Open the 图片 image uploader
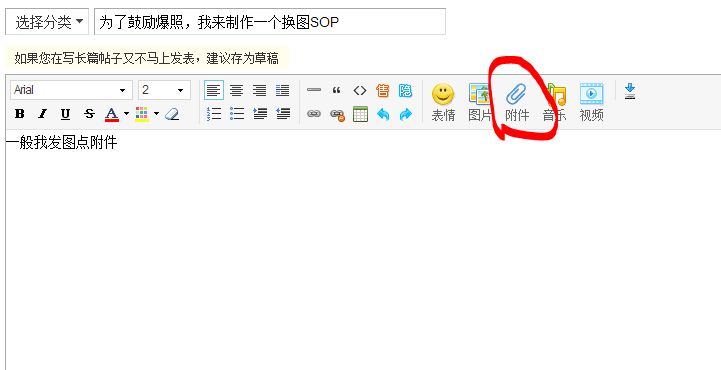 pyautogui.click(x=480, y=102)
